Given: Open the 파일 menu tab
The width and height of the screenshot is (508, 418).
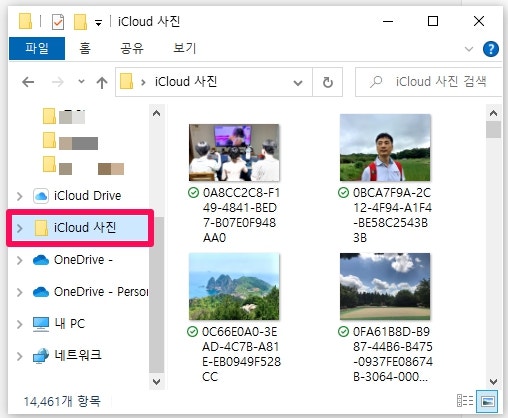Looking at the screenshot, I should [37, 49].
